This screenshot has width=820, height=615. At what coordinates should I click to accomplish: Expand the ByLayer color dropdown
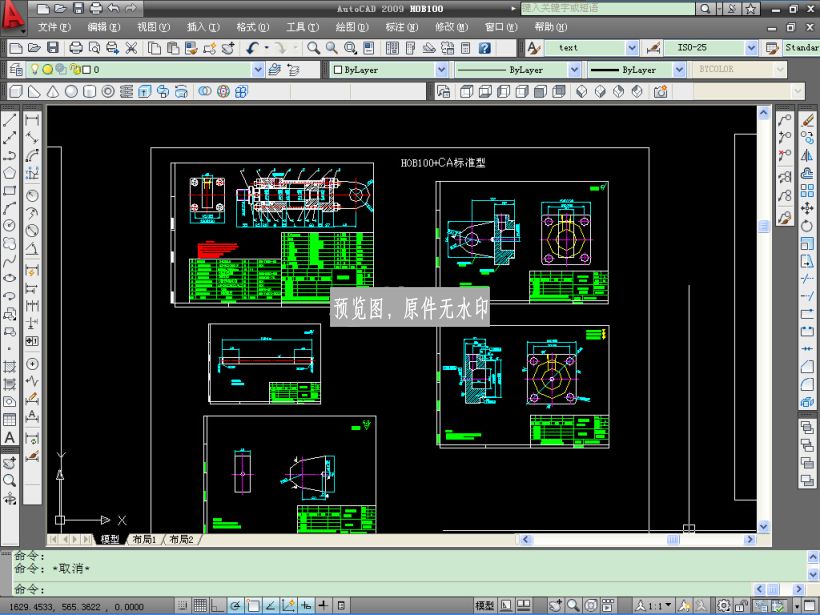click(x=441, y=70)
